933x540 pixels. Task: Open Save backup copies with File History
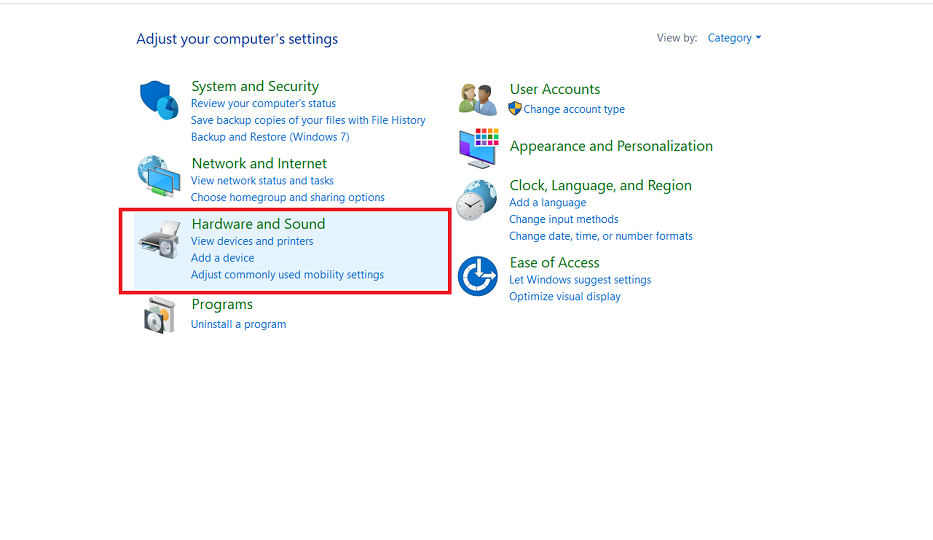point(308,120)
